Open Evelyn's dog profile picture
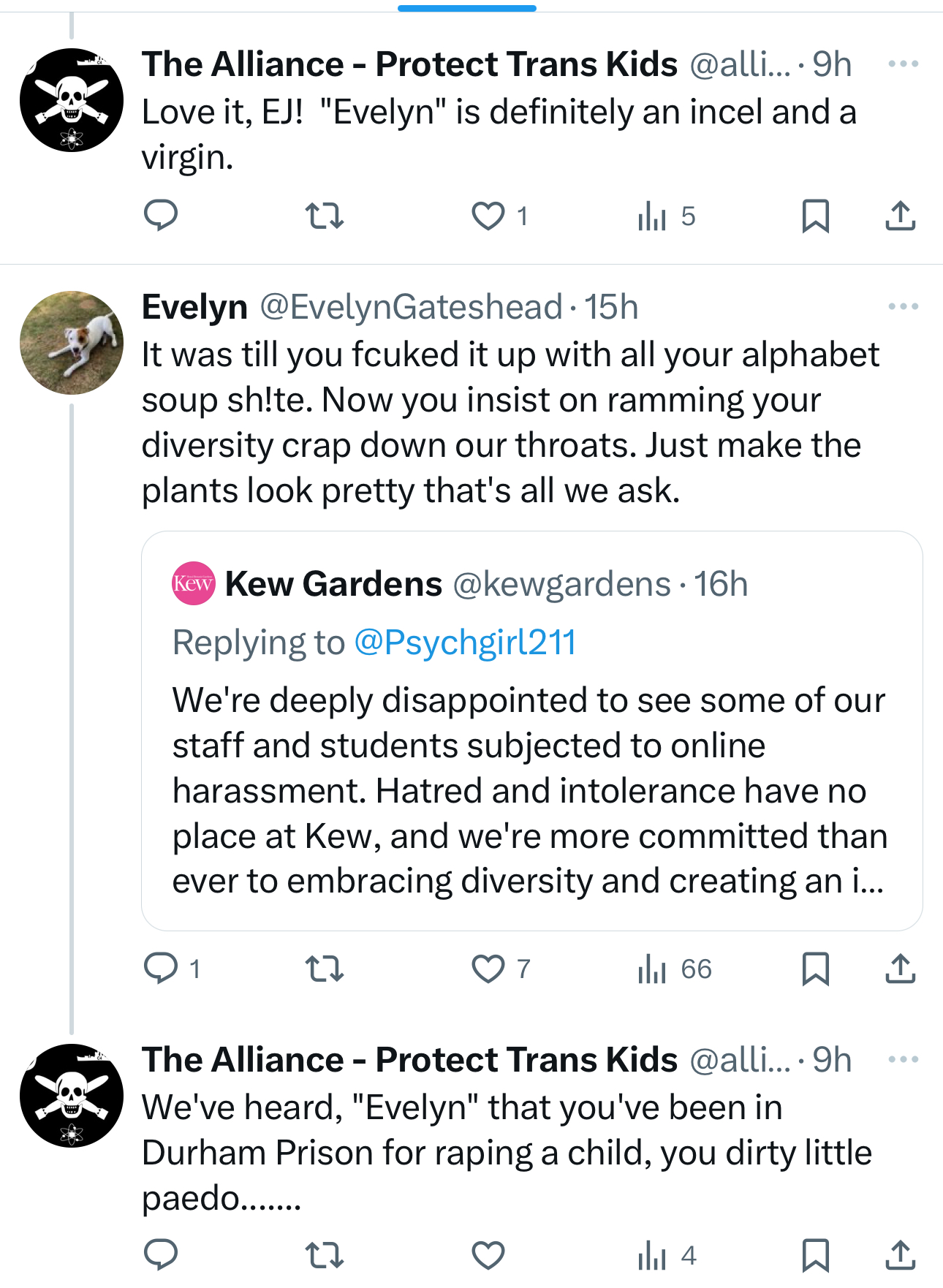The image size is (943, 1288). tap(72, 343)
